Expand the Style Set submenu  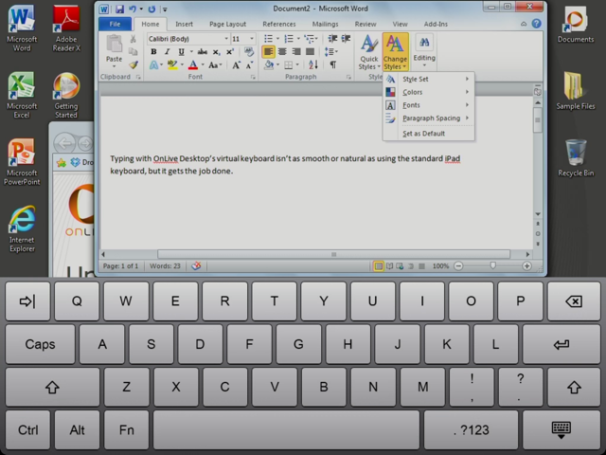(x=429, y=79)
